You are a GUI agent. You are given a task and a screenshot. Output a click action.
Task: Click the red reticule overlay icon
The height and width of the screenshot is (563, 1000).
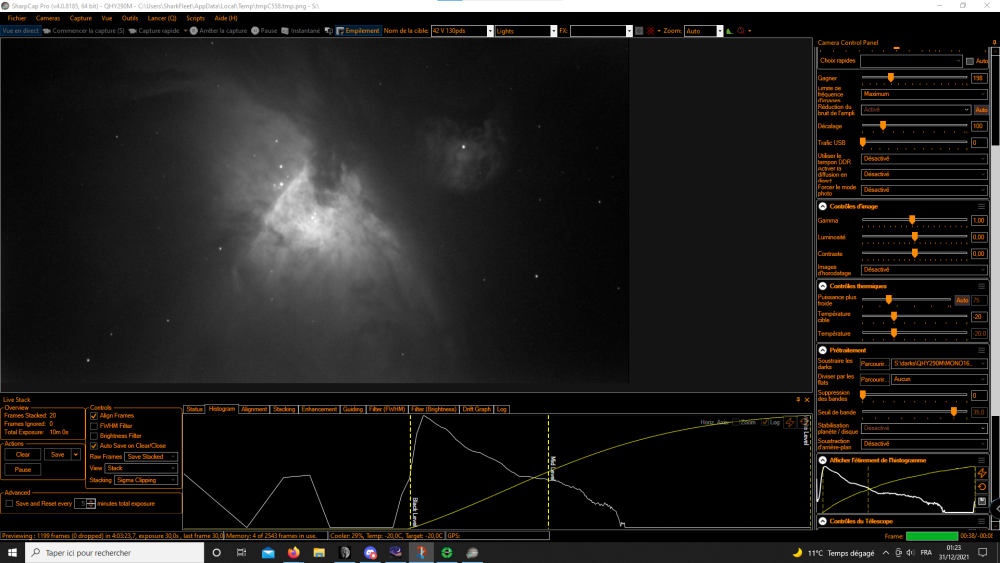coord(651,31)
